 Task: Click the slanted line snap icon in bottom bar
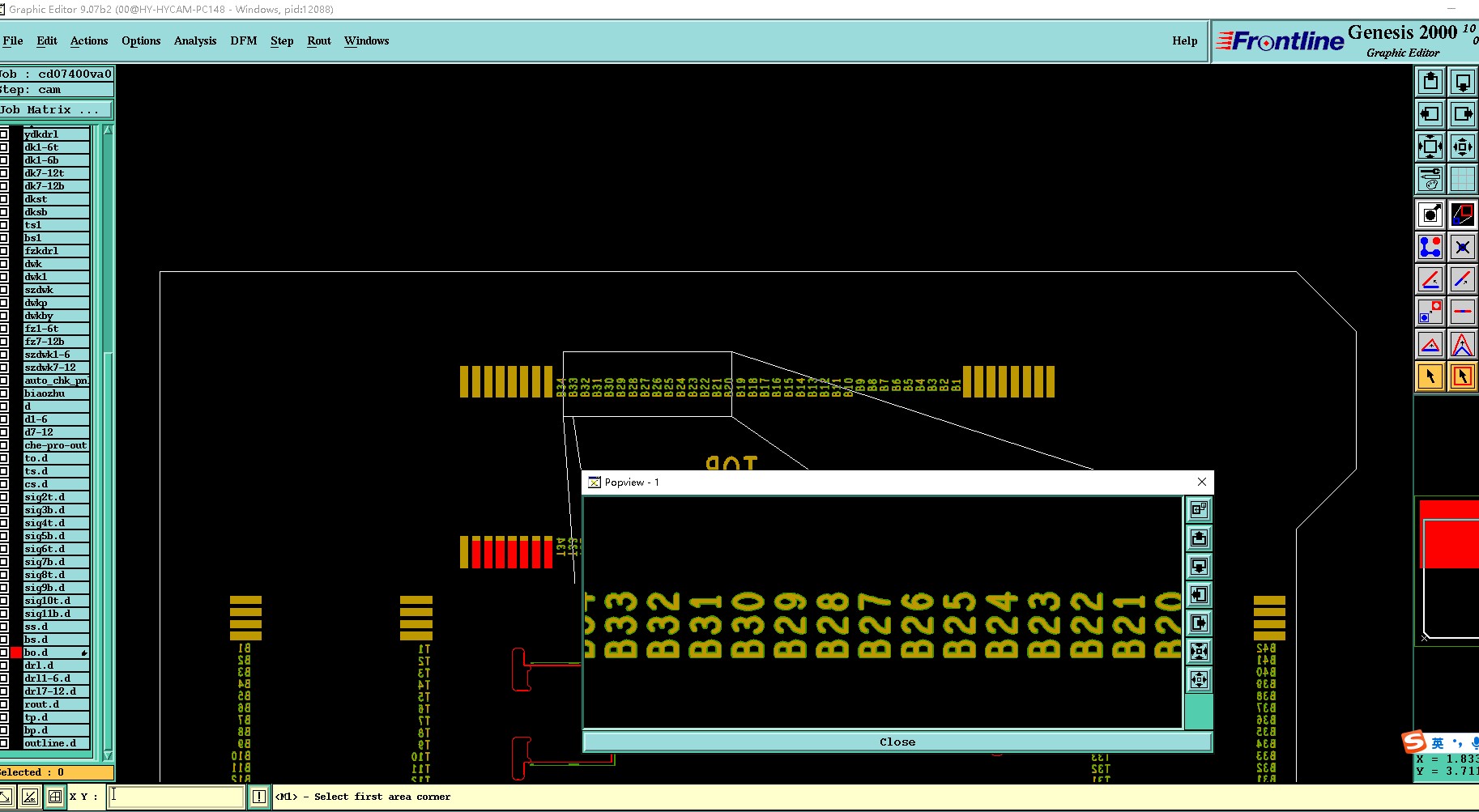30,797
